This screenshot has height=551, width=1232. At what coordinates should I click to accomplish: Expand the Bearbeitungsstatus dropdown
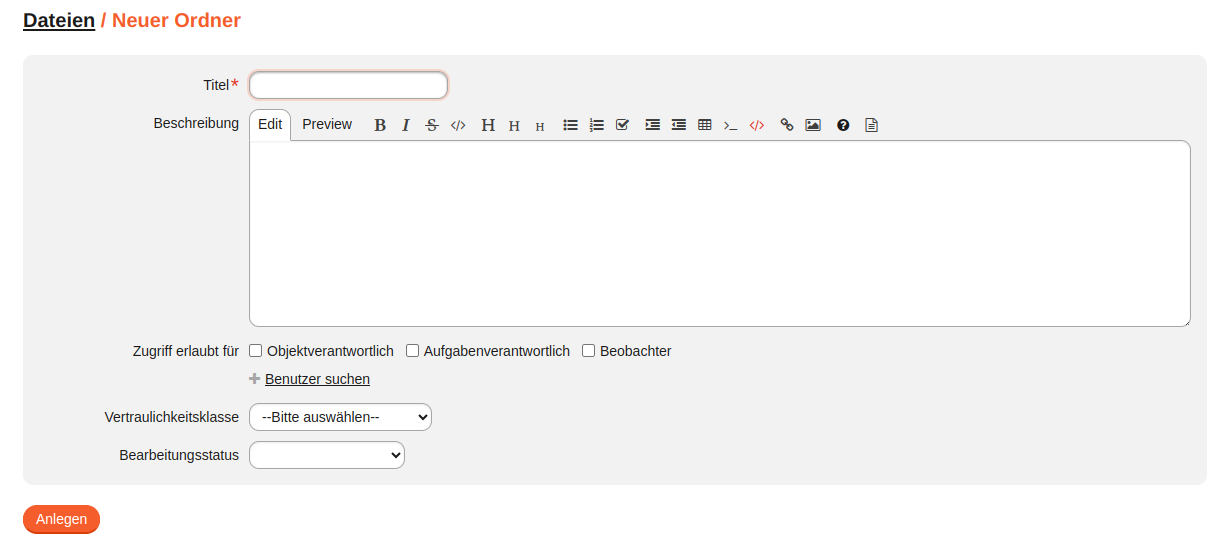(327, 455)
